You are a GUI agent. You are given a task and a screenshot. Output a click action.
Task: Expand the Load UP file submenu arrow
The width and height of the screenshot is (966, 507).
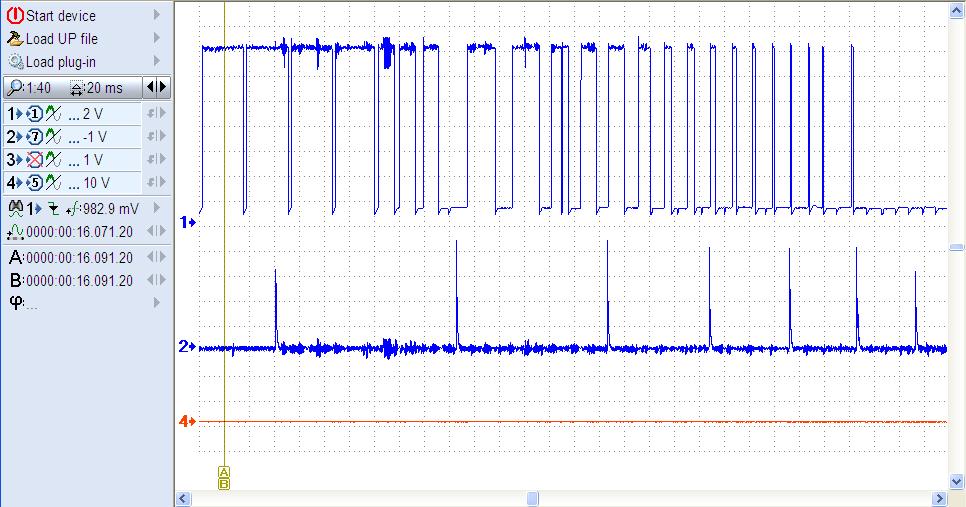coord(156,38)
